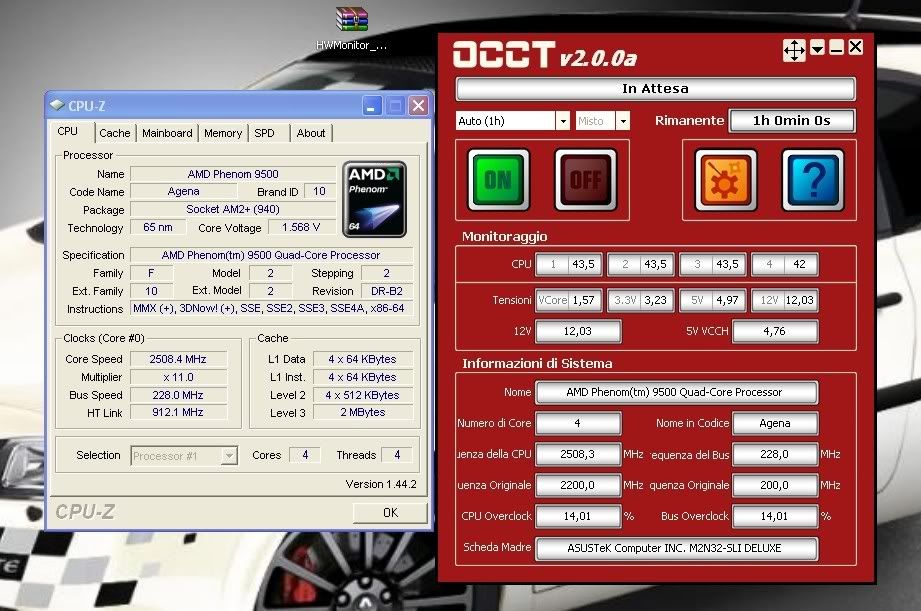Click the OCCT 5V voltage reading 4,97

click(x=727, y=300)
